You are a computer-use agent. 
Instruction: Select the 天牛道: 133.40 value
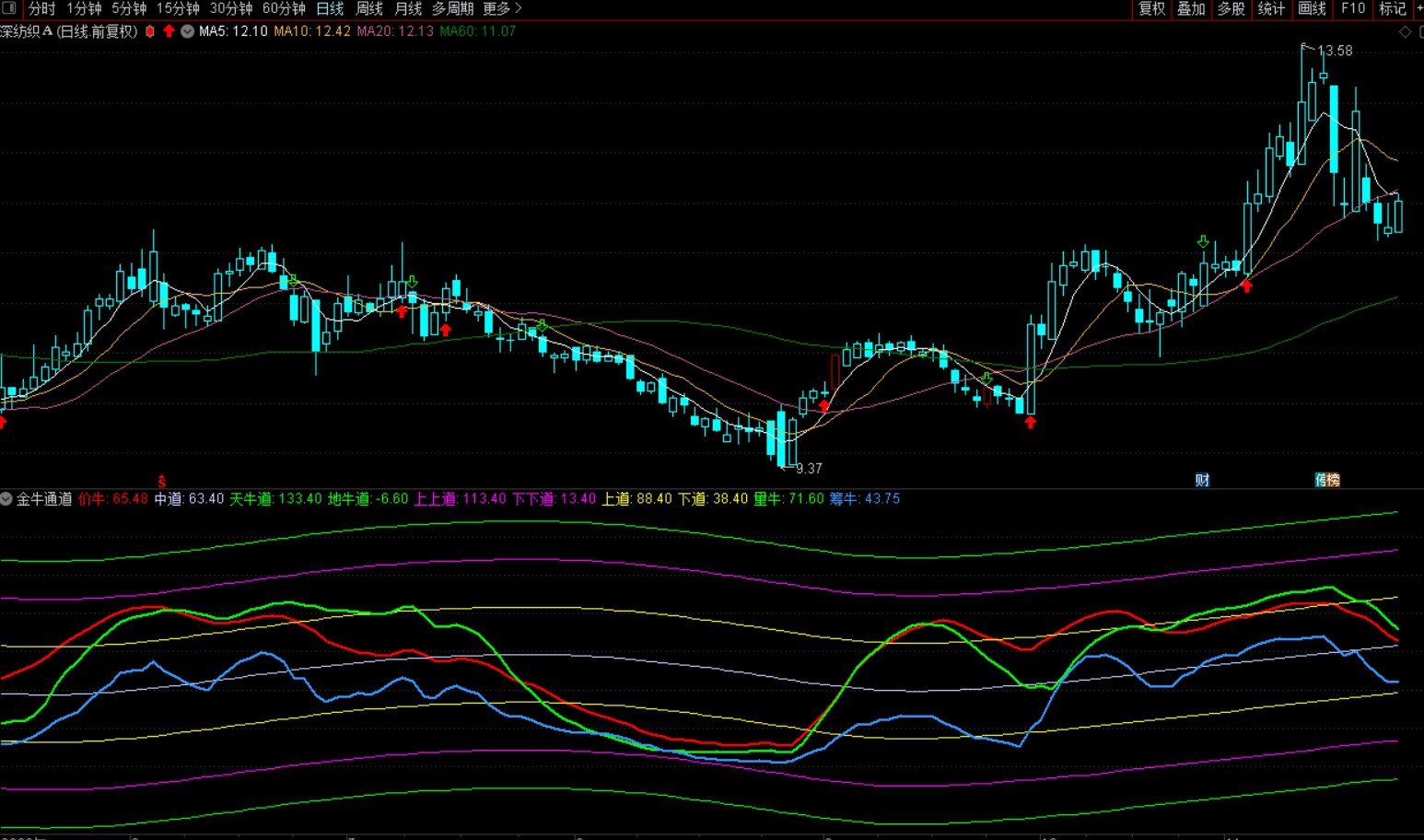point(275,499)
